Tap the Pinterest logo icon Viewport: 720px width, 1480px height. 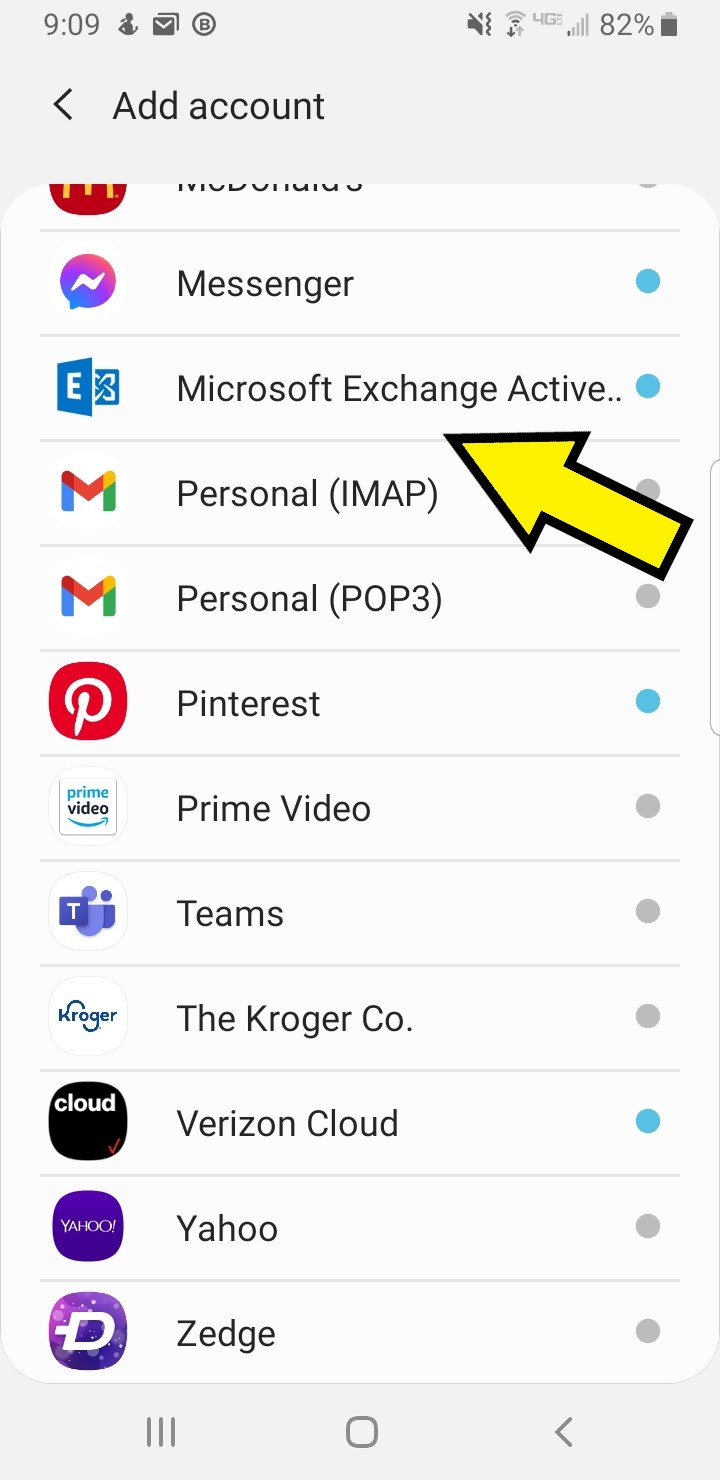click(x=88, y=702)
